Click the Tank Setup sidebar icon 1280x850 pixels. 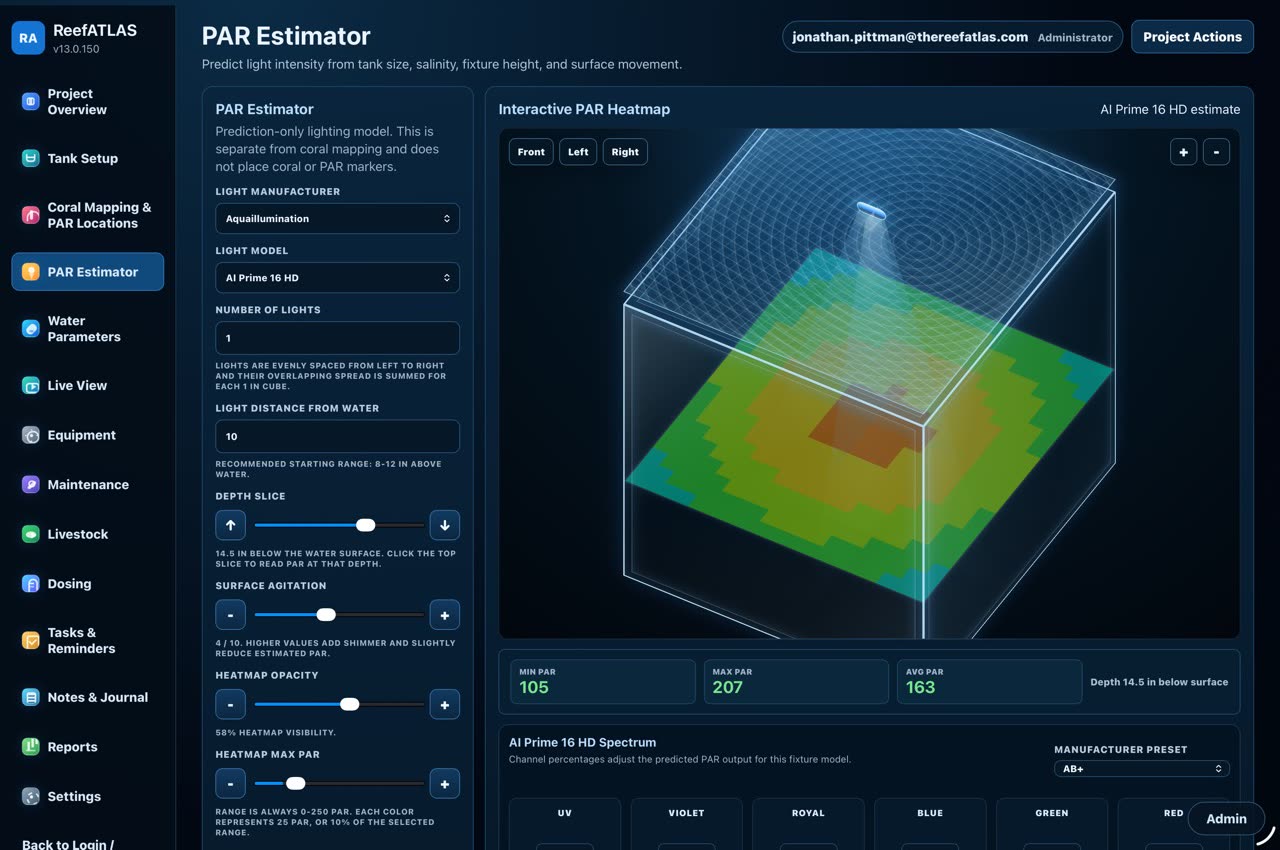pos(31,158)
